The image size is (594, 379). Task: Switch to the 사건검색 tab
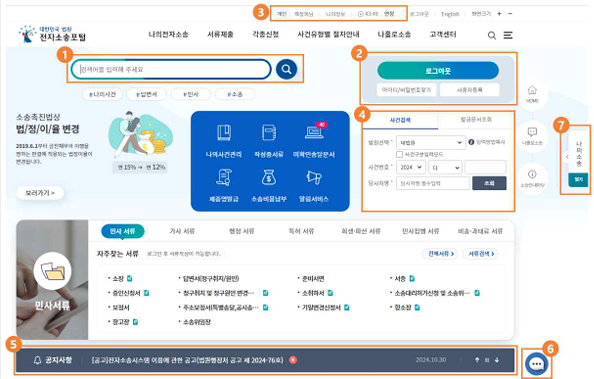[400, 120]
